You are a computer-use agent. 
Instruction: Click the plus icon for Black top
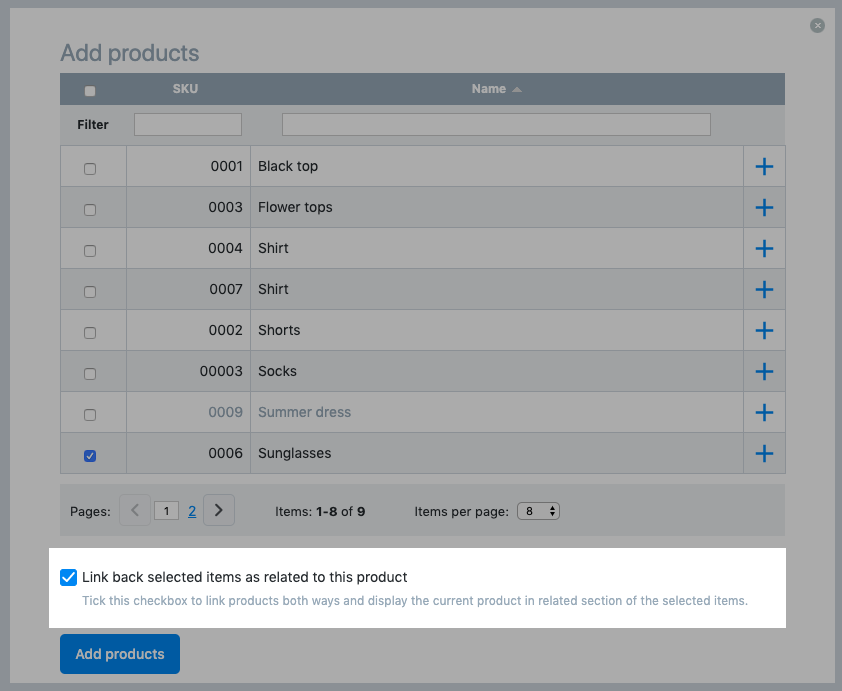[x=764, y=166]
